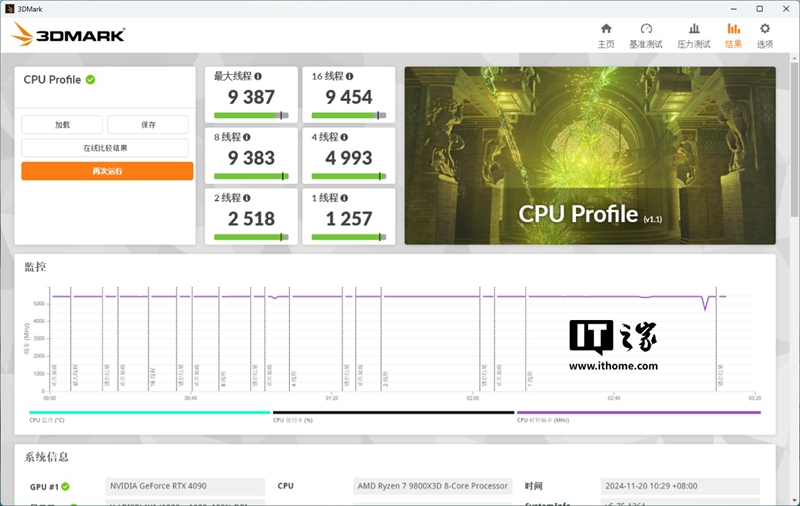The image size is (800, 506).
Task: Click the 4 993 score value
Action: coord(349,158)
